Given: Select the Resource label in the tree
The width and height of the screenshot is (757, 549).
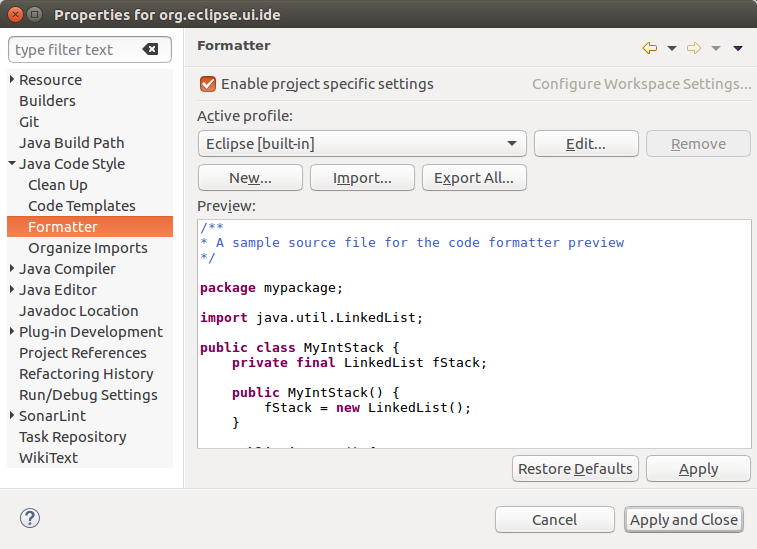Looking at the screenshot, I should 50,80.
